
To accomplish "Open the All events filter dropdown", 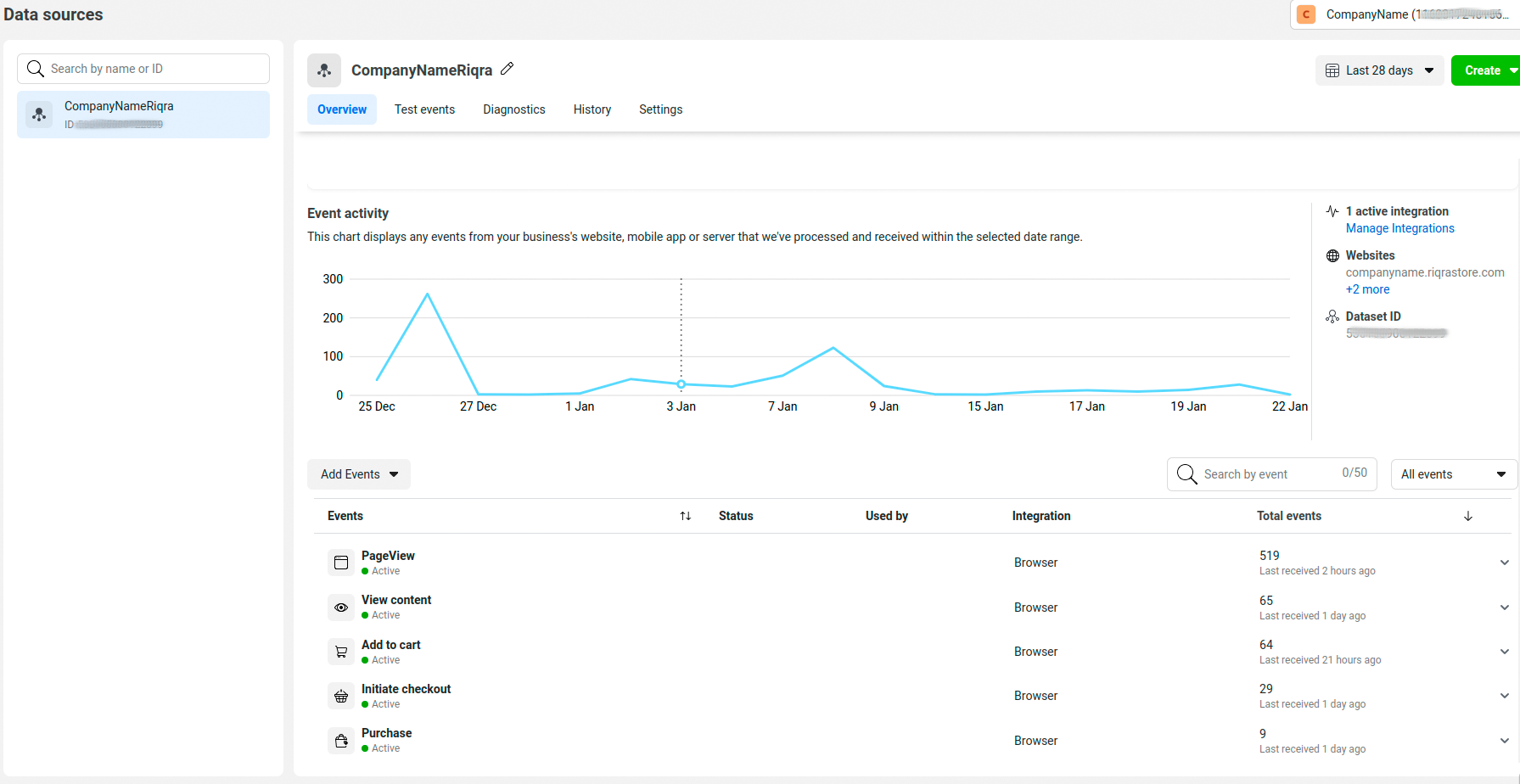I will [1454, 474].
